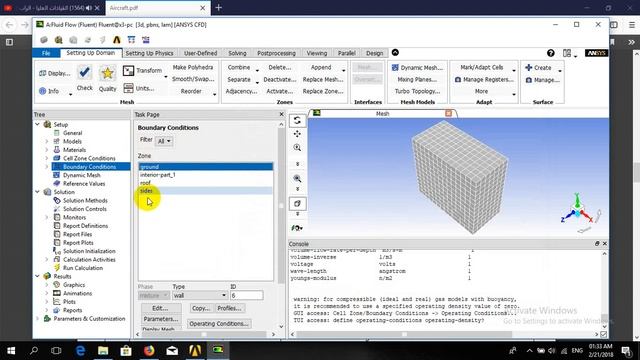Click the Console horizontal scrollbar

(x=404, y=334)
